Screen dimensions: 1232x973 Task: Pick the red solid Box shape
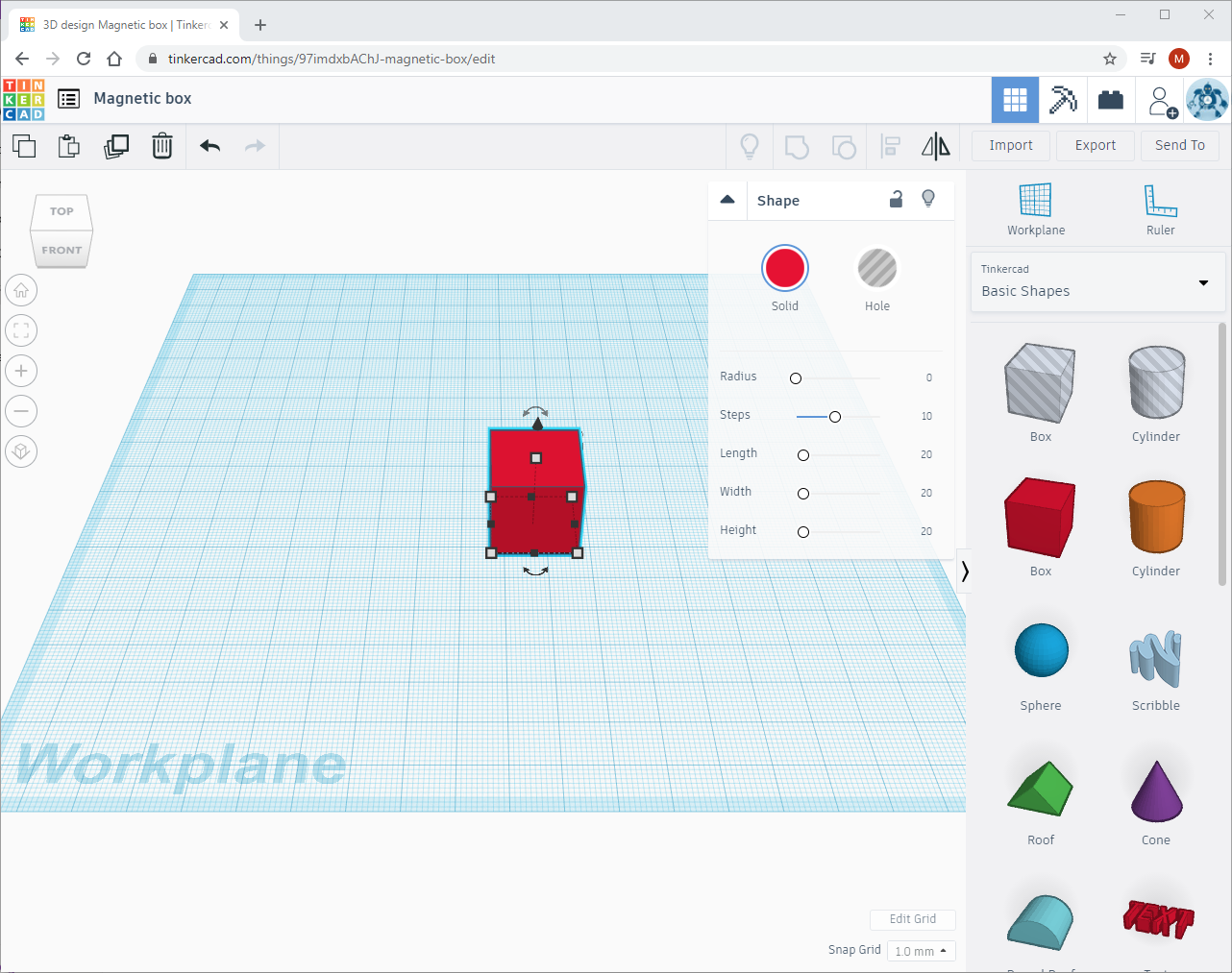click(x=1040, y=518)
